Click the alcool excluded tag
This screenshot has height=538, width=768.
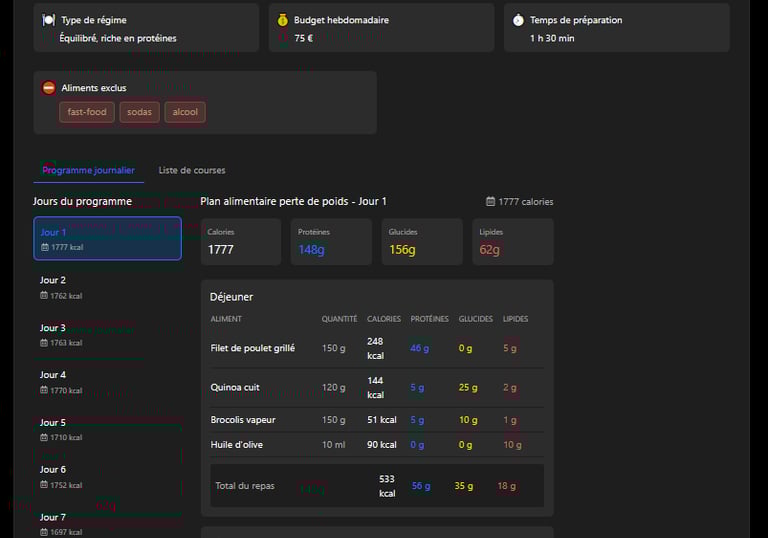(185, 112)
